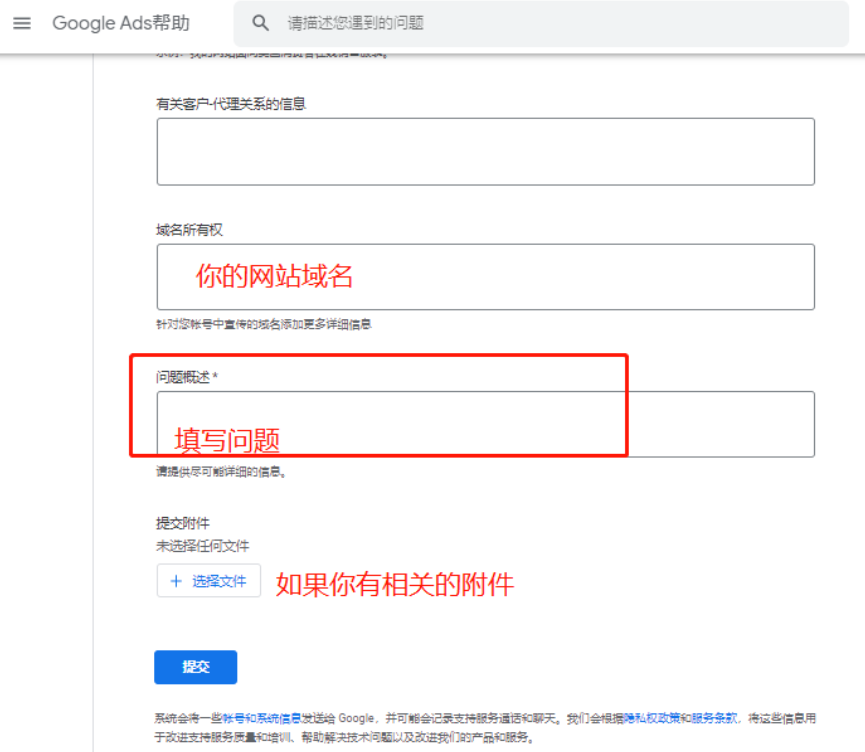Click the 有关客户-代理关系的信息 text field

click(485, 151)
